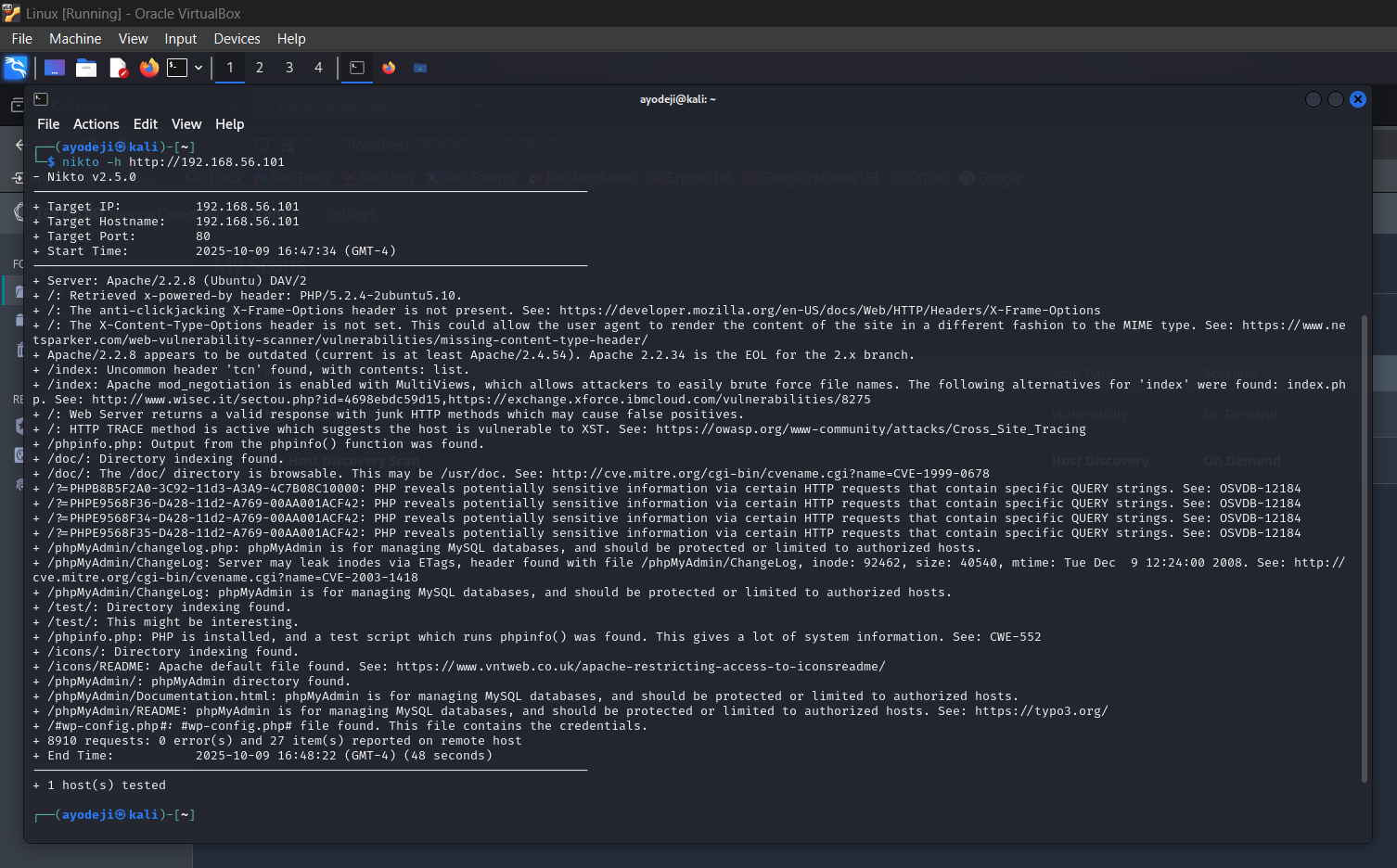
Task: Open the terminal Help menu
Action: point(230,124)
